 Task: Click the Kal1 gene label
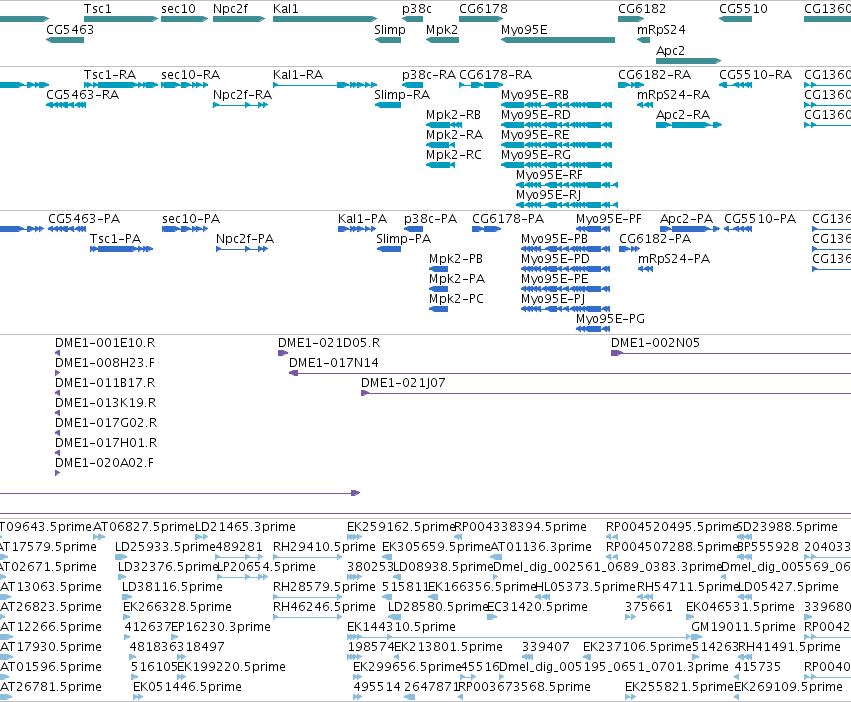pos(285,9)
